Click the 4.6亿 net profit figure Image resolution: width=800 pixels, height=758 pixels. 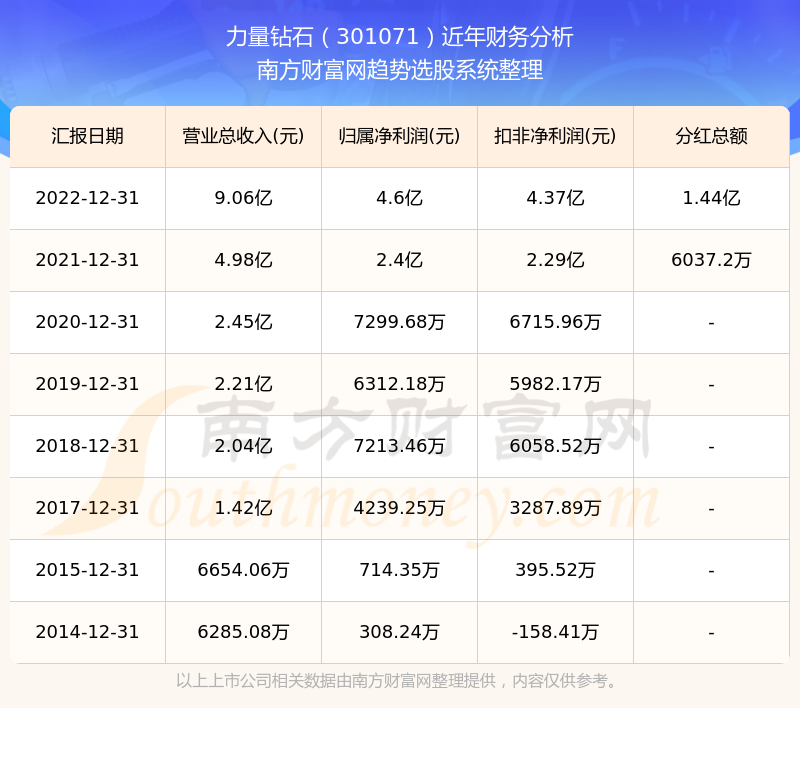coord(398,198)
